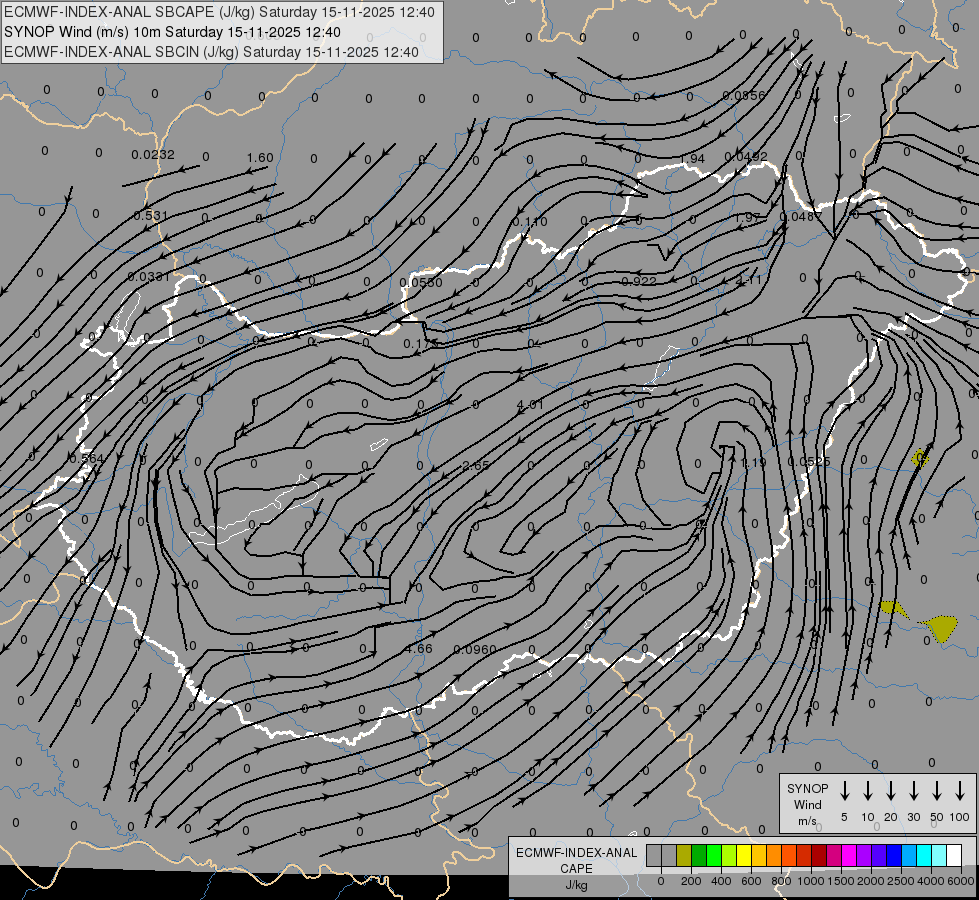Click the 2.65 data value on map
The width and height of the screenshot is (979, 900).
tap(476, 466)
